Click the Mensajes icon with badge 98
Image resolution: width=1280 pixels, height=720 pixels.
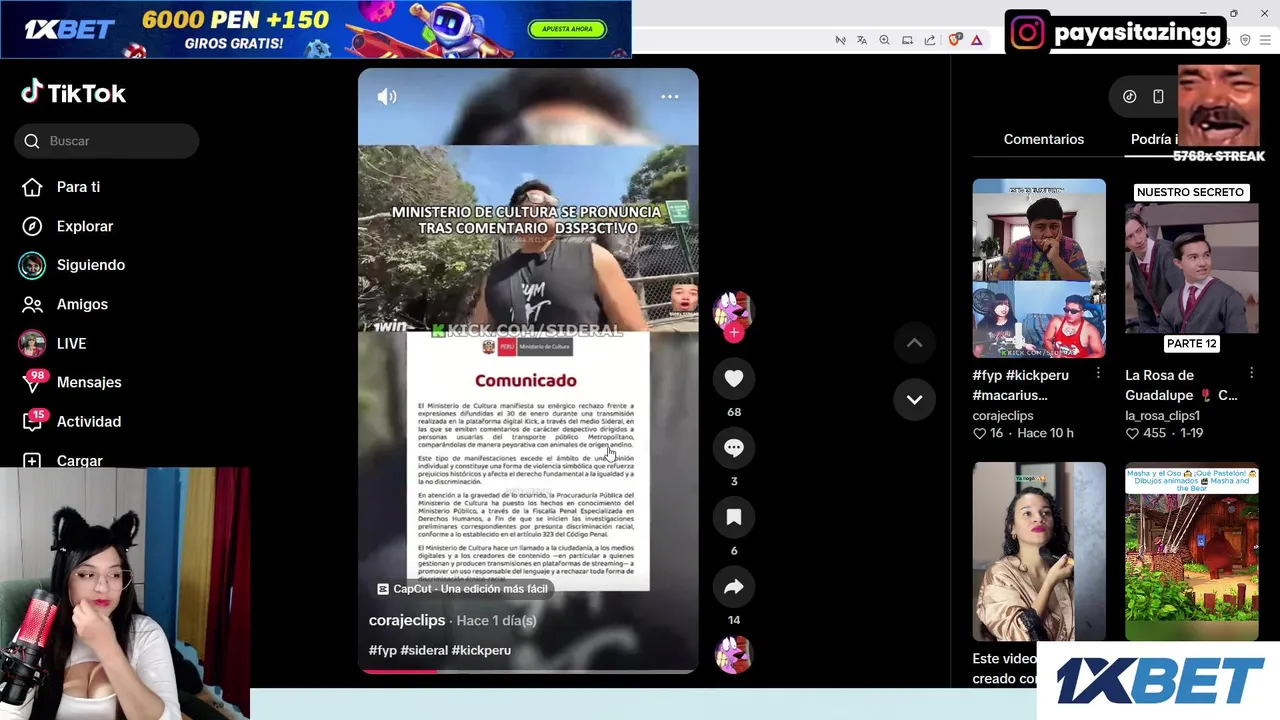point(33,382)
